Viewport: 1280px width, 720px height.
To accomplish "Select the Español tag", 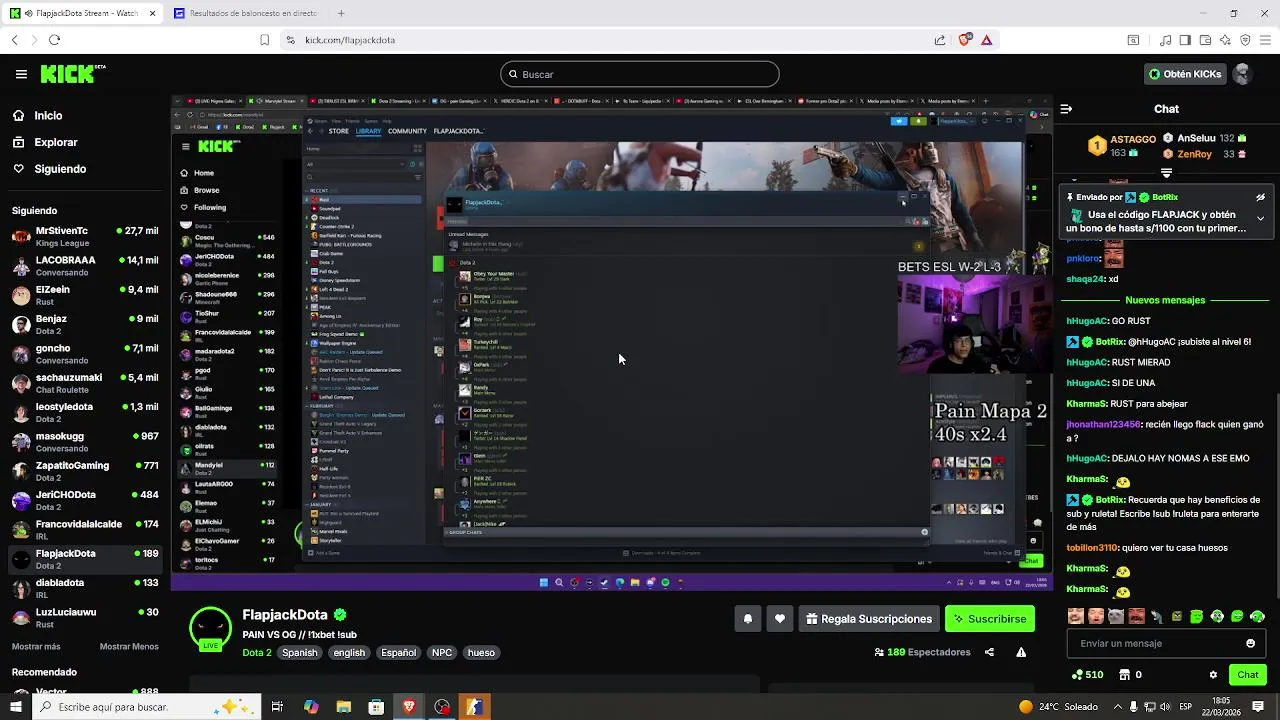I will point(398,652).
